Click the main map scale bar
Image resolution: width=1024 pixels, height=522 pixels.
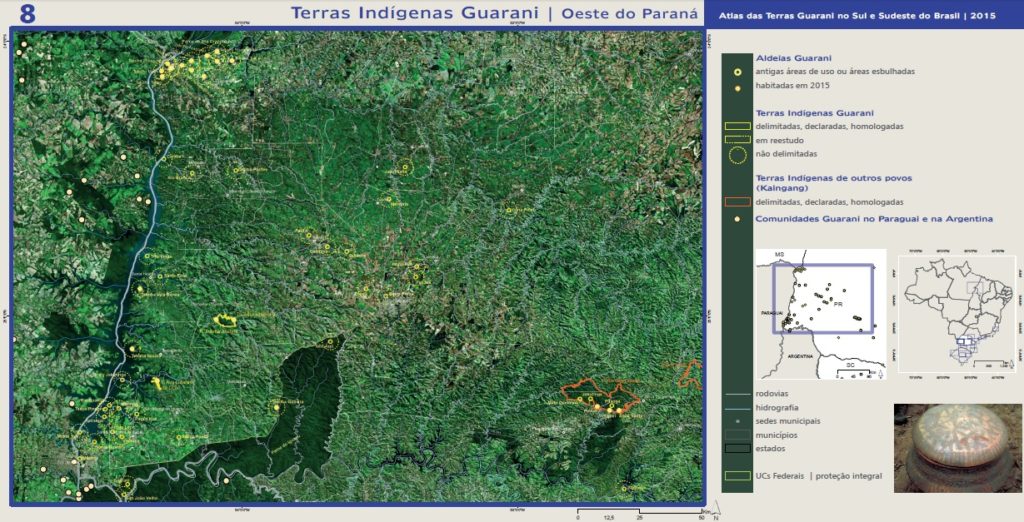pos(640,510)
